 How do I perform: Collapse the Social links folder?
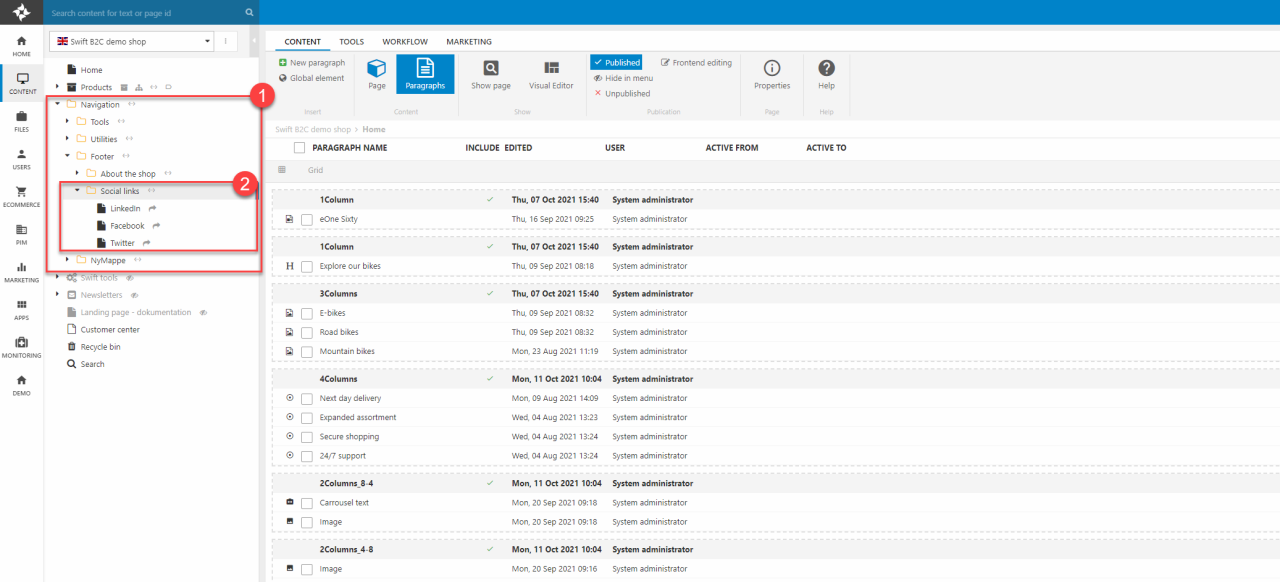tap(77, 191)
